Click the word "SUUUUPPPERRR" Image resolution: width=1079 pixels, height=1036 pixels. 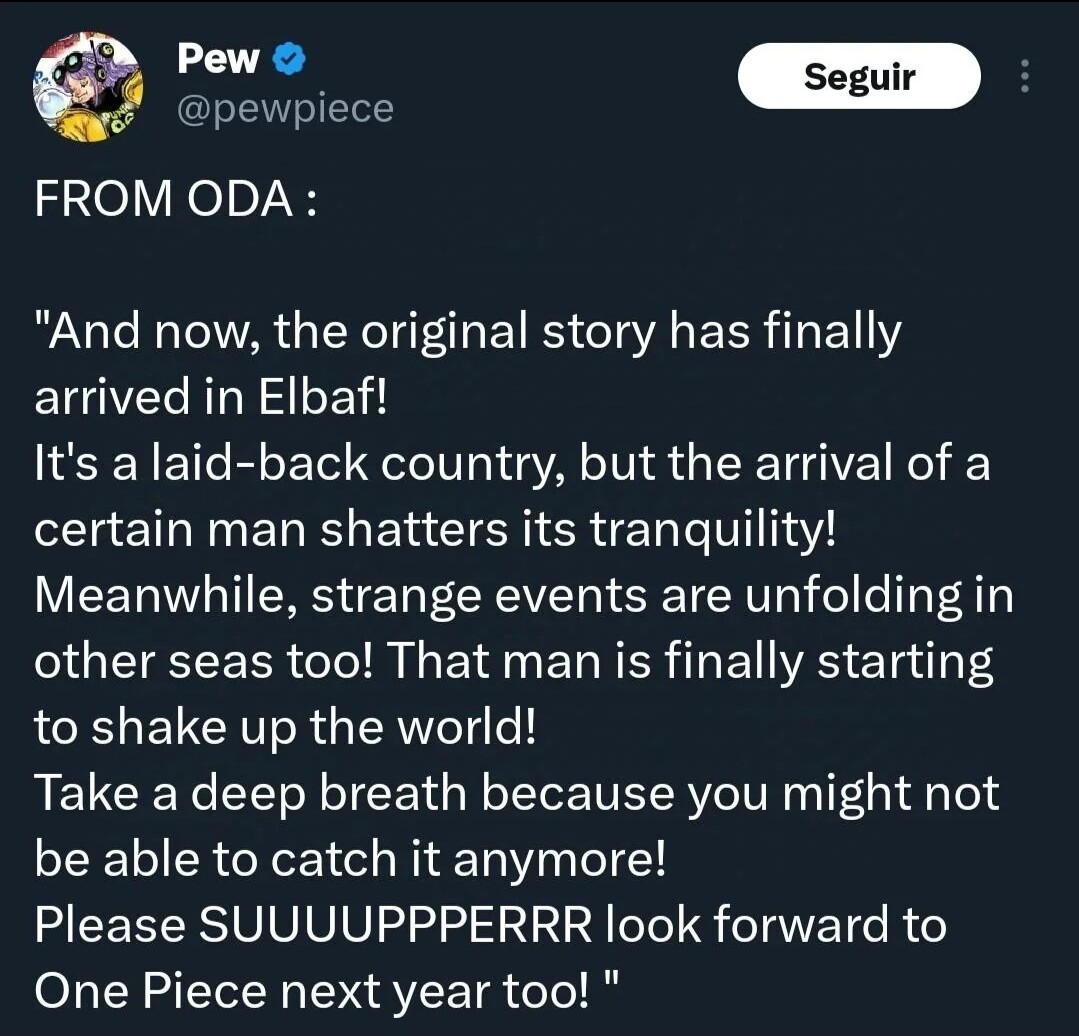(x=397, y=925)
